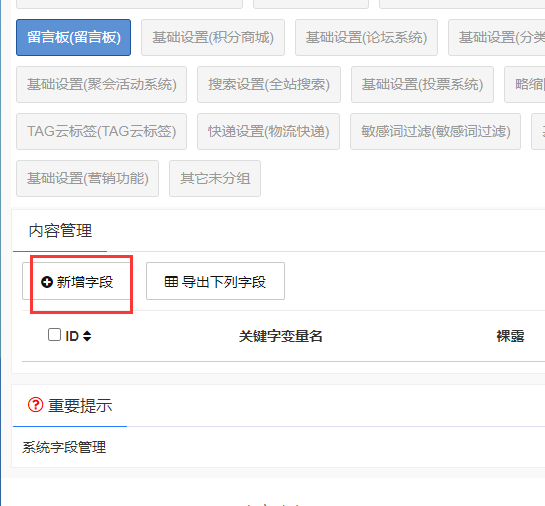Open the TAG云标签 group
This screenshot has height=506, width=545.
pyautogui.click(x=101, y=131)
